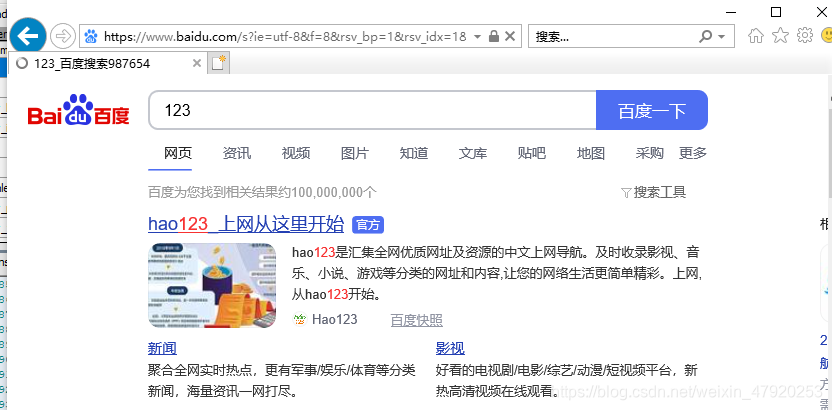The width and height of the screenshot is (832, 410).
Task: Click the security lock icon
Action: tap(493, 36)
